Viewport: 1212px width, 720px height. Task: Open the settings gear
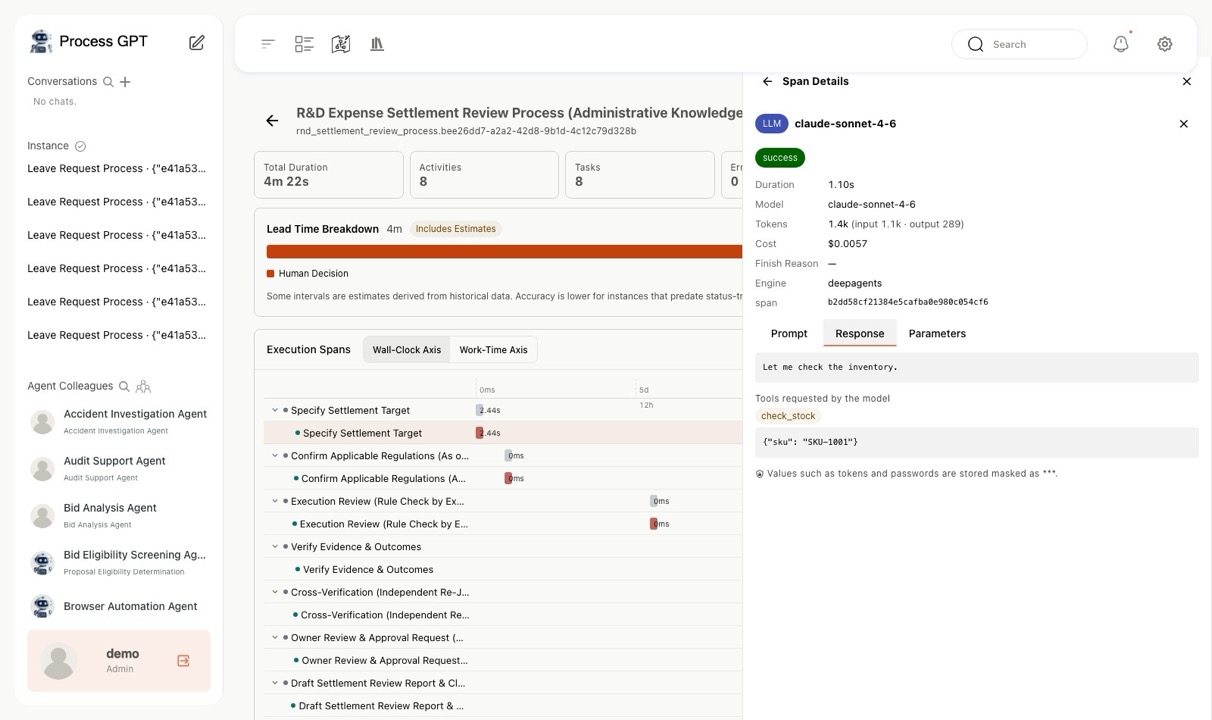[x=1165, y=44]
